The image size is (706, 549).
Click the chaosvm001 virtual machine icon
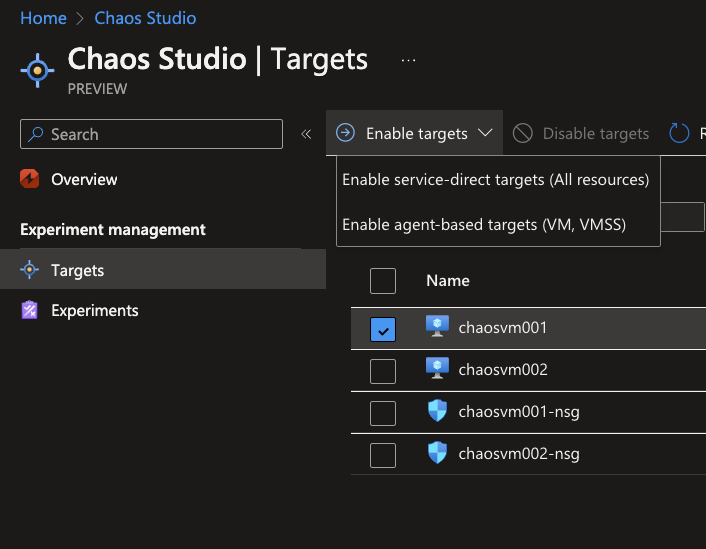[x=437, y=327]
